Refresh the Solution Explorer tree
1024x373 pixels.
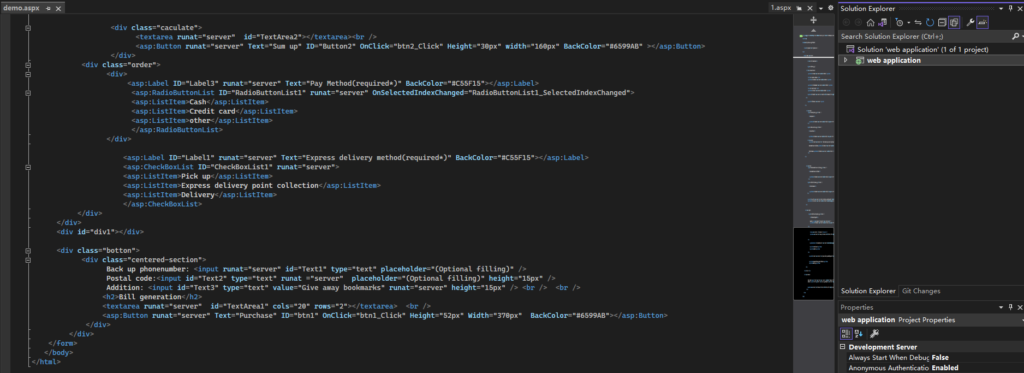point(930,22)
